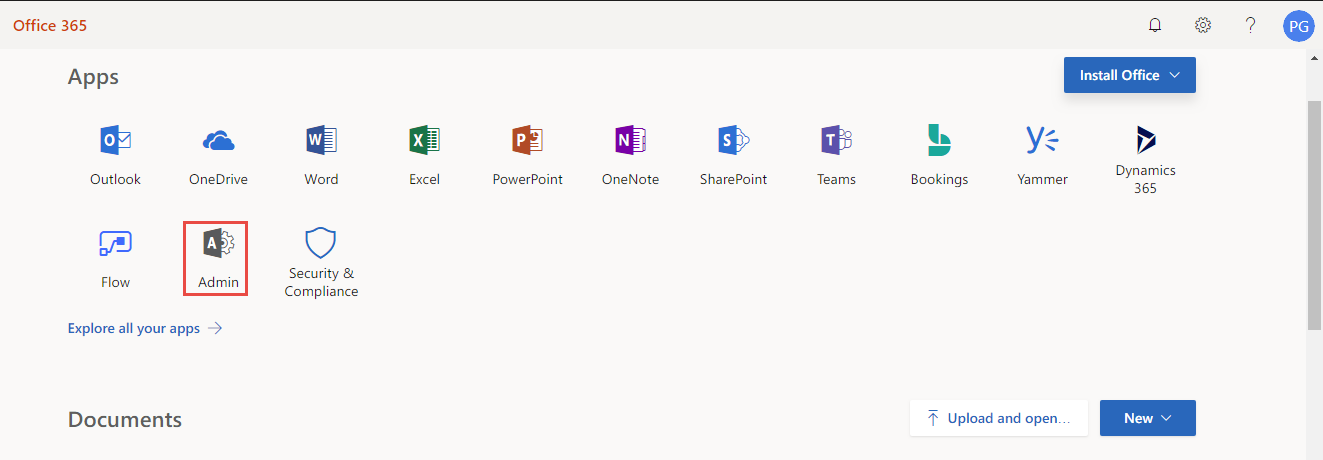Open Dynamics 365 app
The image size is (1323, 460).
pos(1145,159)
